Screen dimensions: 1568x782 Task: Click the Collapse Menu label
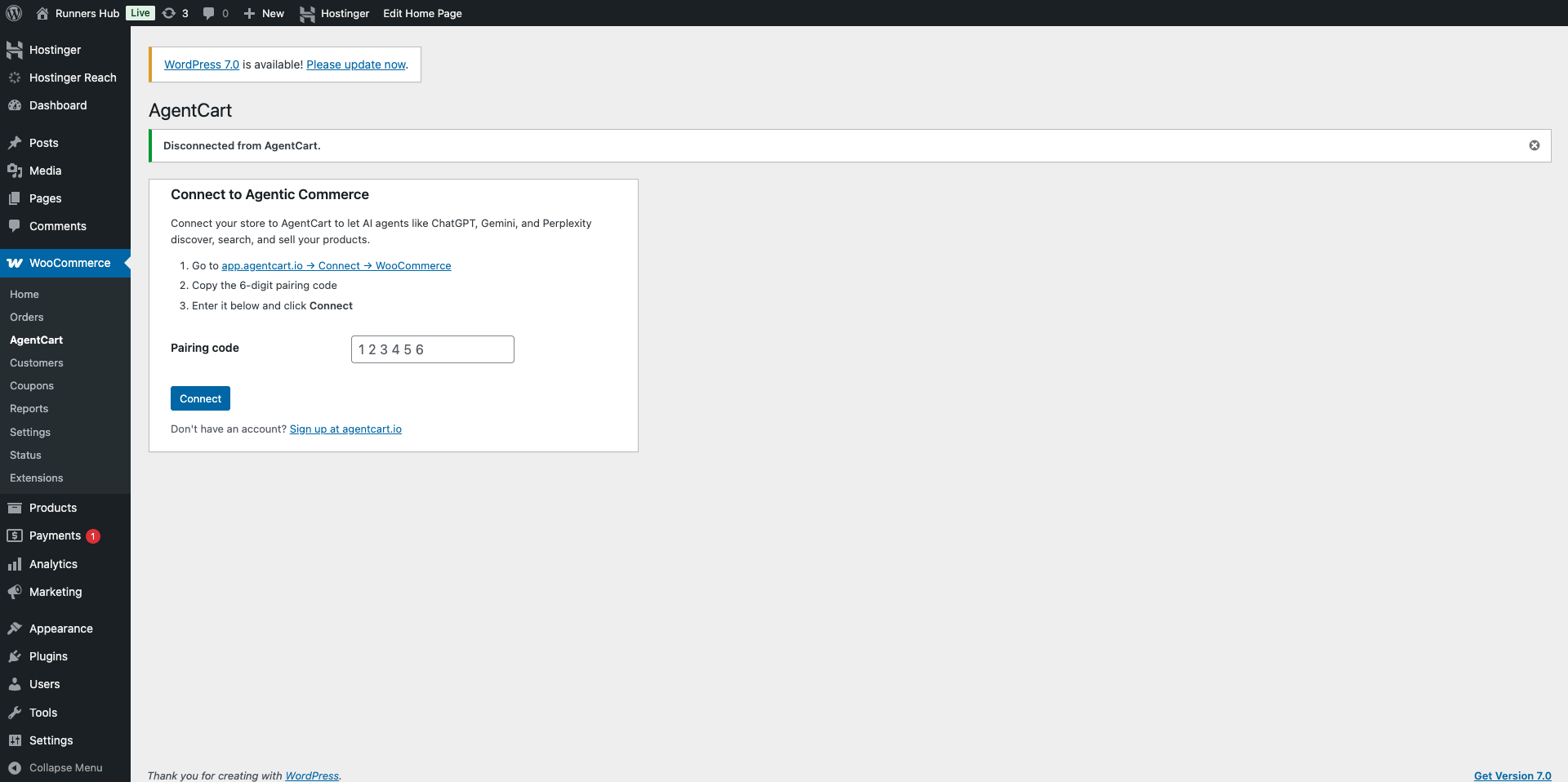(66, 767)
